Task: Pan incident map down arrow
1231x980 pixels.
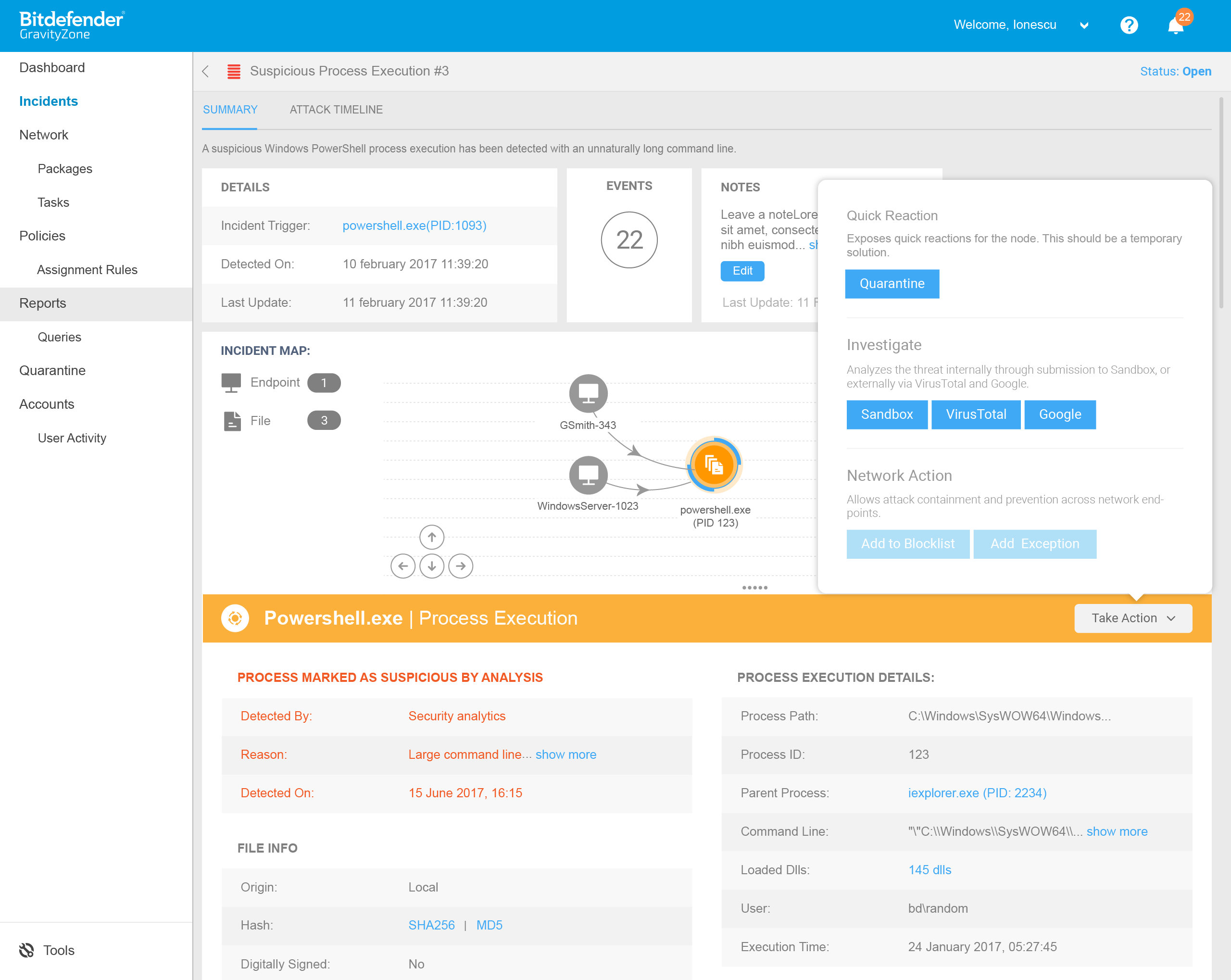Action: (x=432, y=566)
